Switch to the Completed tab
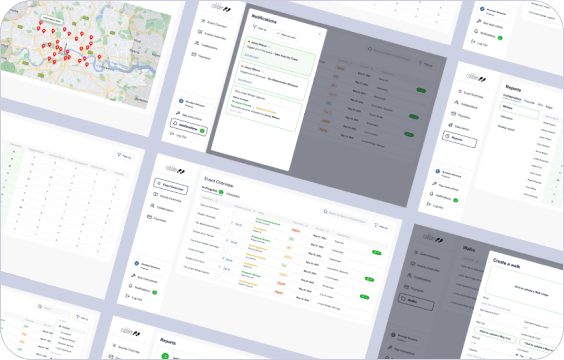 [233, 195]
